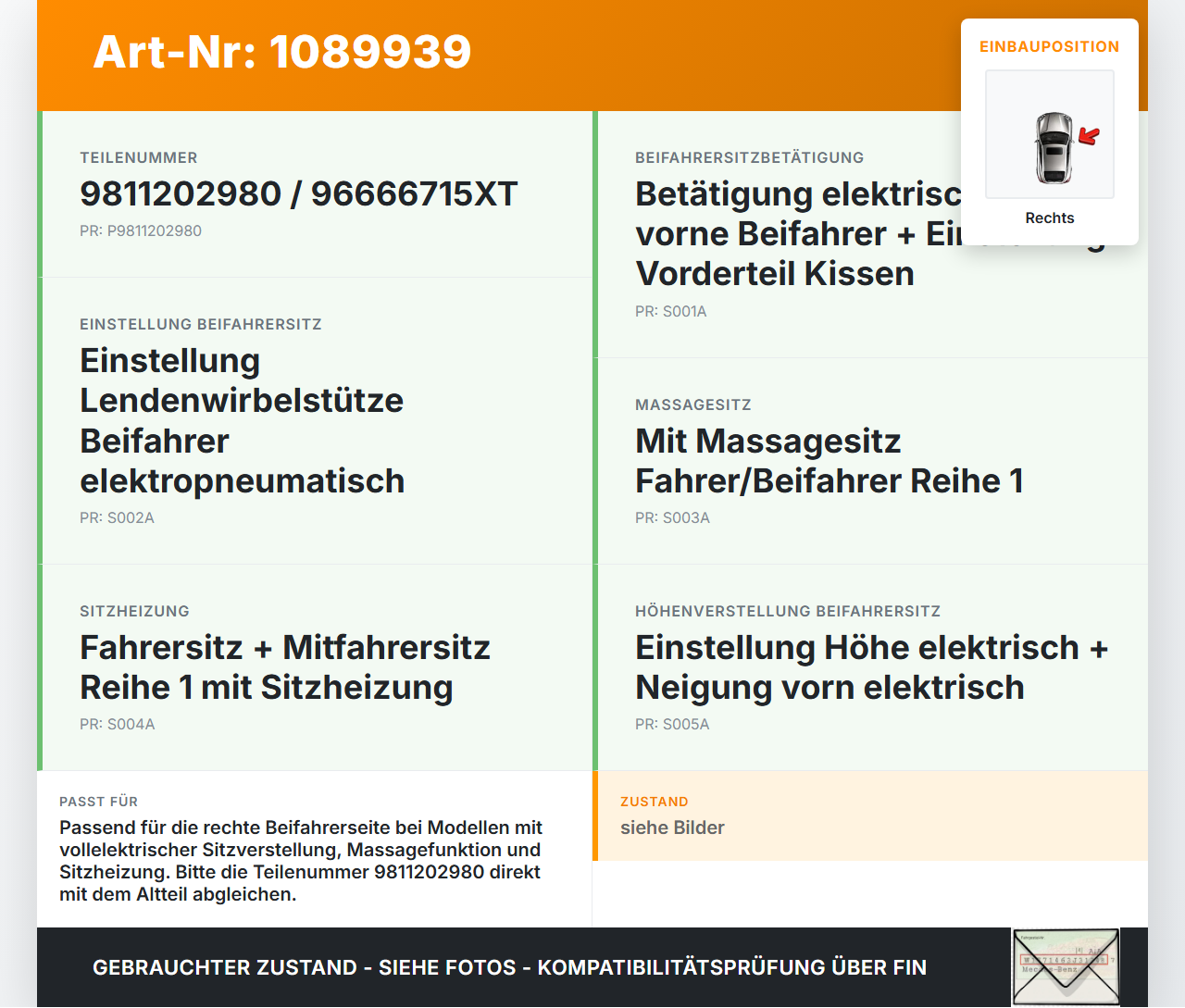
Task: Click Mit Massagesitz Fahrer/Beifahrer Reihe 1
Action: pos(829,461)
